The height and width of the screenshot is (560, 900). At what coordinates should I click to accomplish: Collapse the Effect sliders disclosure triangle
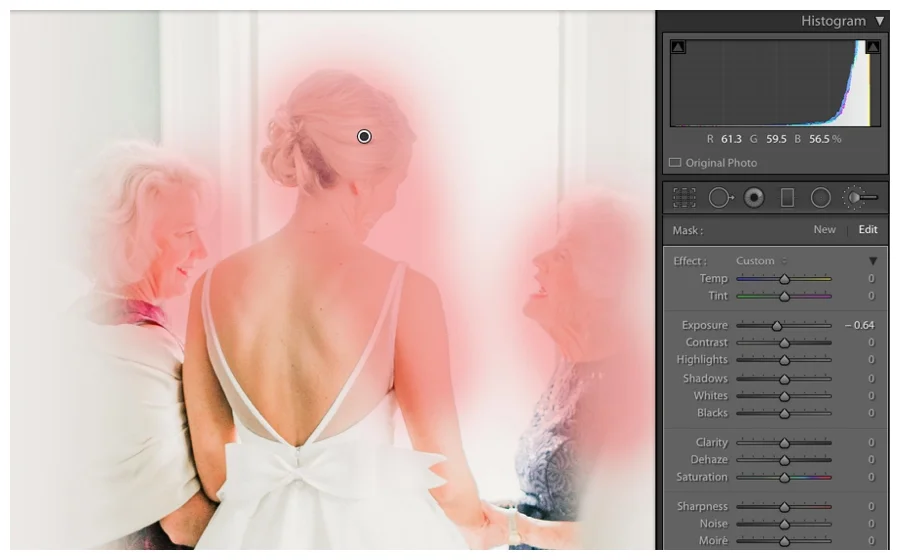click(872, 261)
